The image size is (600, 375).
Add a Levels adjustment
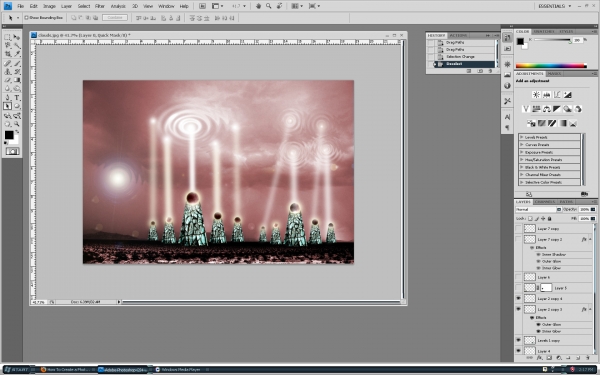(x=546, y=95)
